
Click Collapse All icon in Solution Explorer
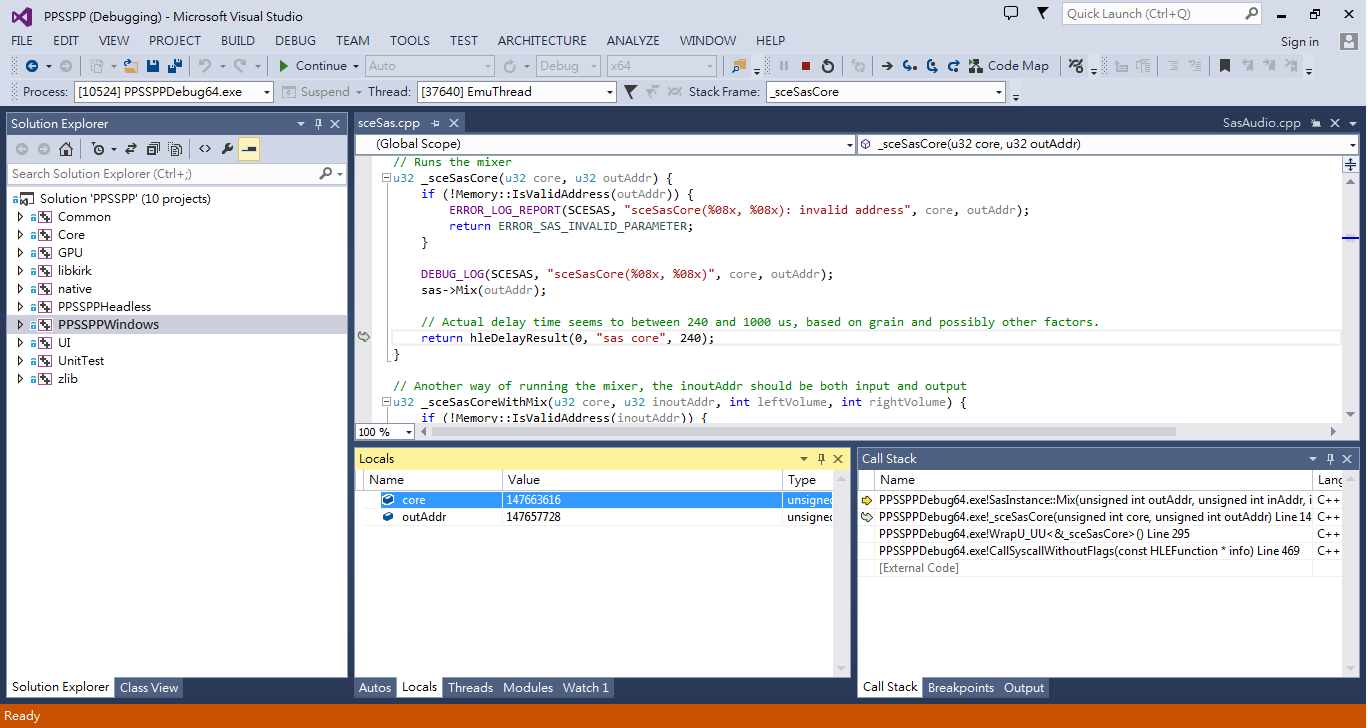(x=153, y=149)
